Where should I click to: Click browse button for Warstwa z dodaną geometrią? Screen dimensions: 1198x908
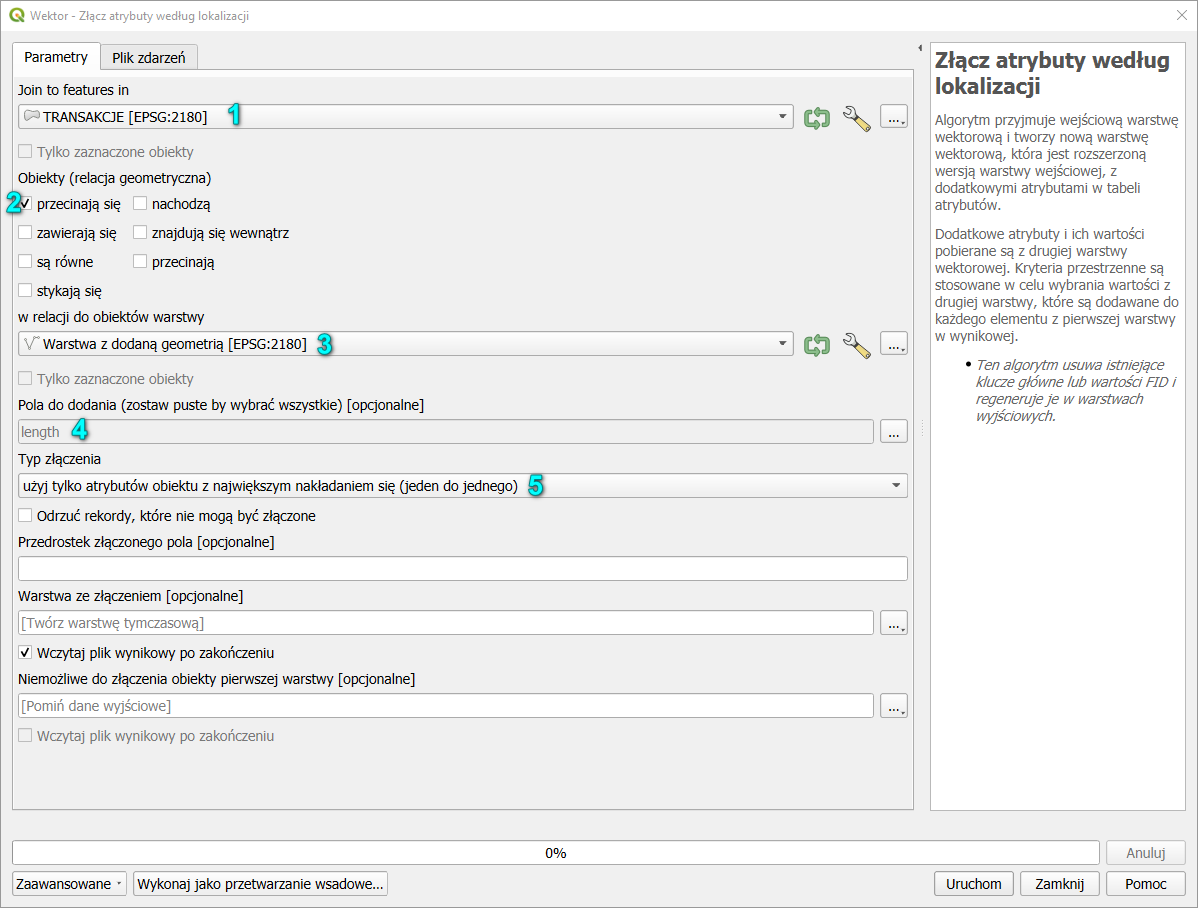click(894, 345)
